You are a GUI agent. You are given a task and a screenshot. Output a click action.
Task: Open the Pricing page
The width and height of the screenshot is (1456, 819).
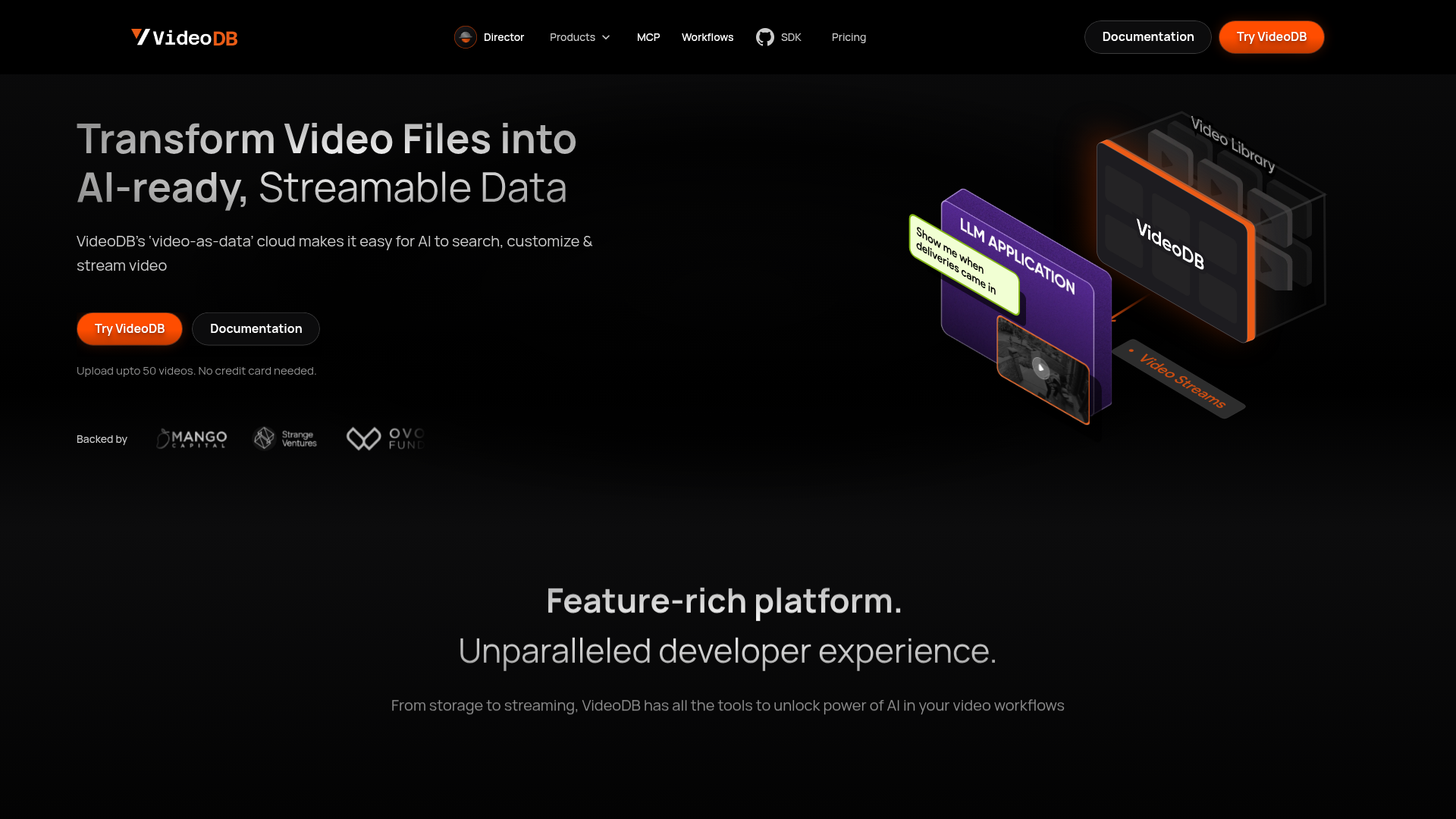pyautogui.click(x=849, y=37)
